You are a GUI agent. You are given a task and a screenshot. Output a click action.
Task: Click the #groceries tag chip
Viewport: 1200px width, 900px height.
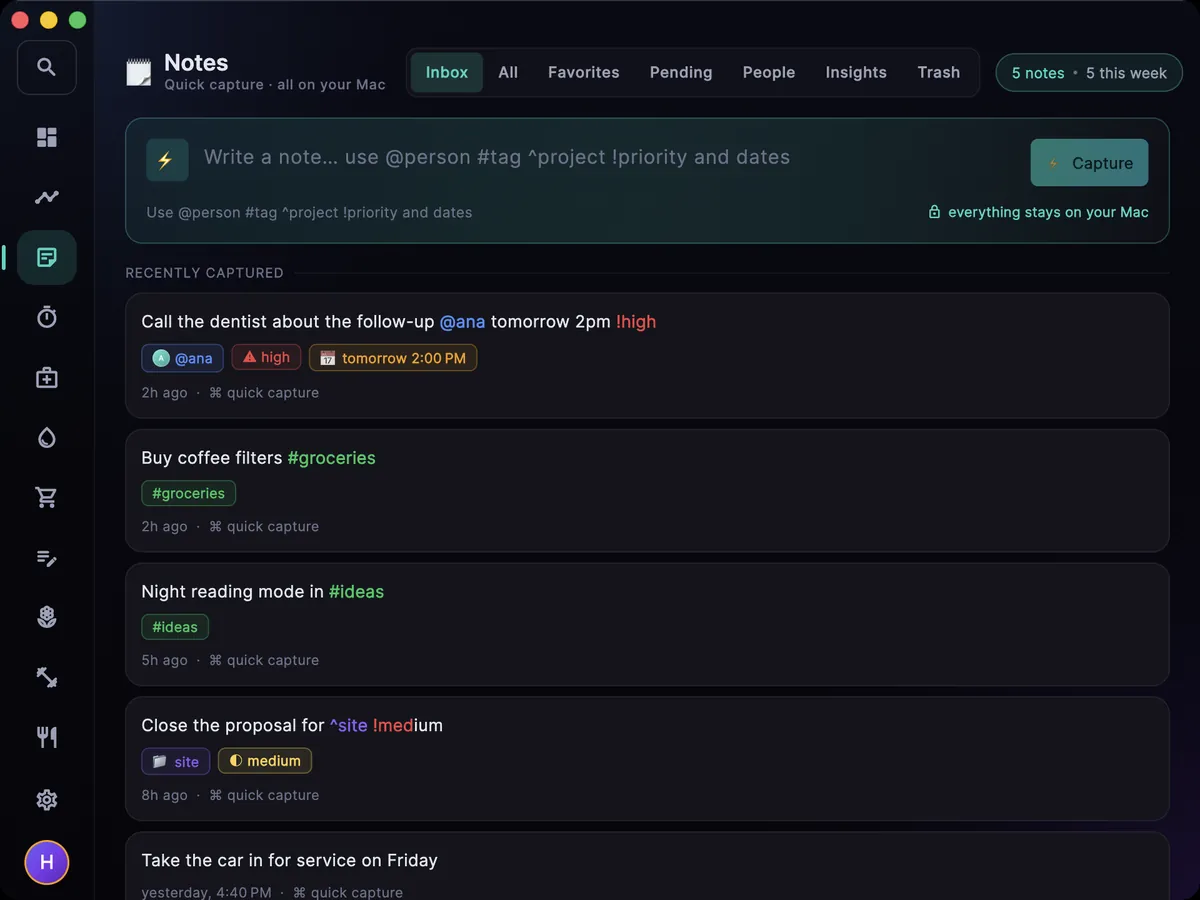tap(189, 493)
